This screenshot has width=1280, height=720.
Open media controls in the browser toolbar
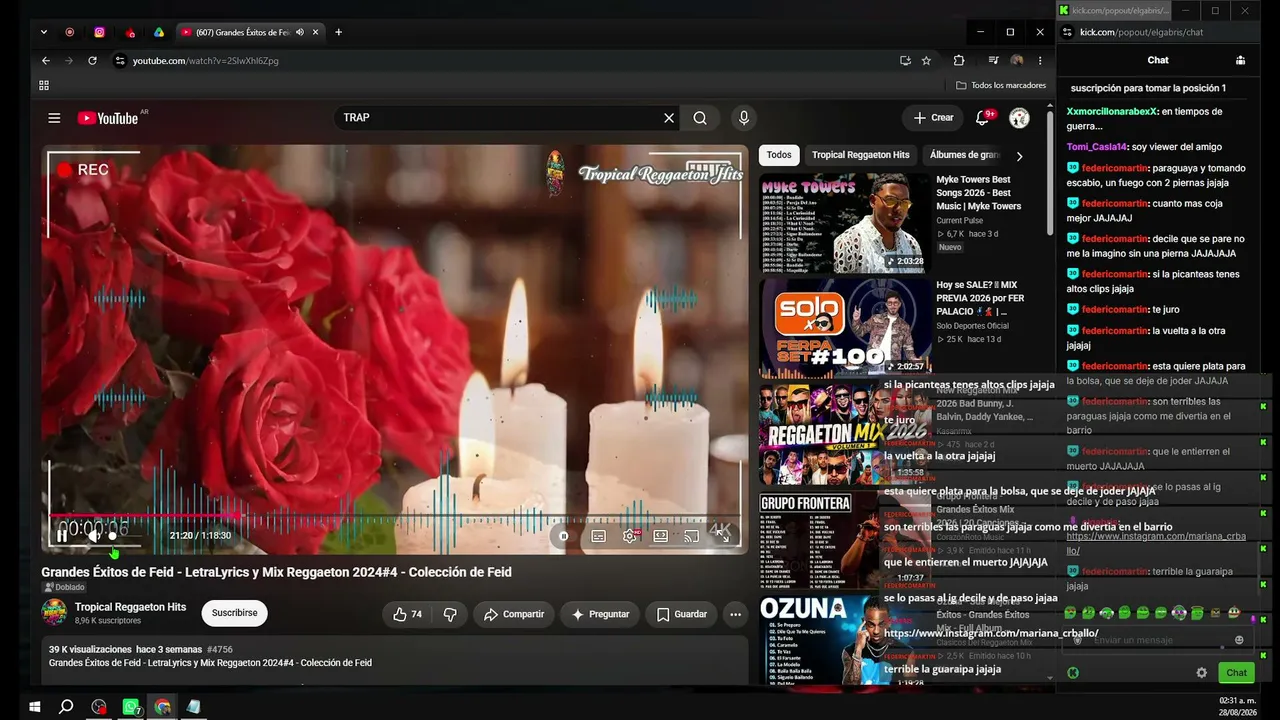(993, 61)
